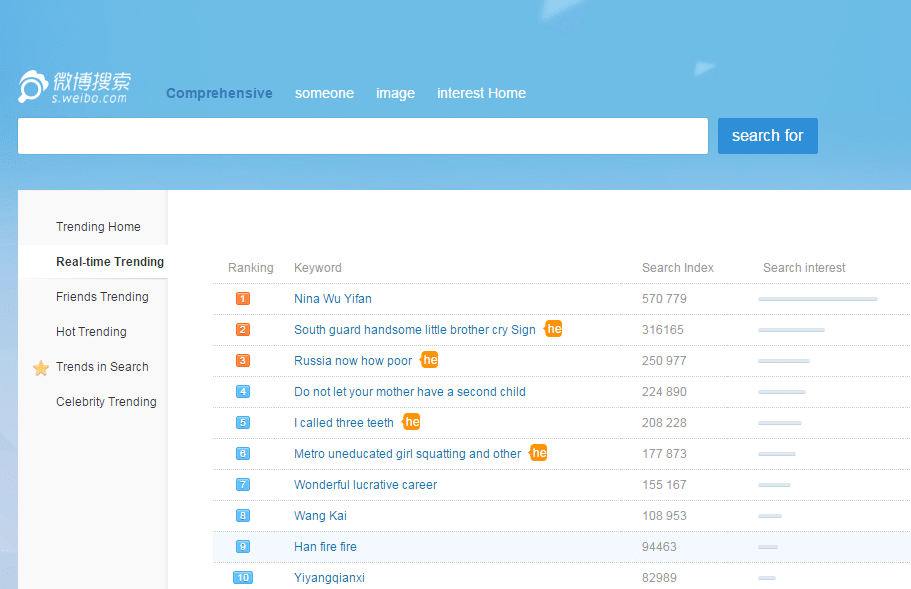911x589 pixels.
Task: Click the hot tag next to Russia now how poor
Action: point(430,360)
